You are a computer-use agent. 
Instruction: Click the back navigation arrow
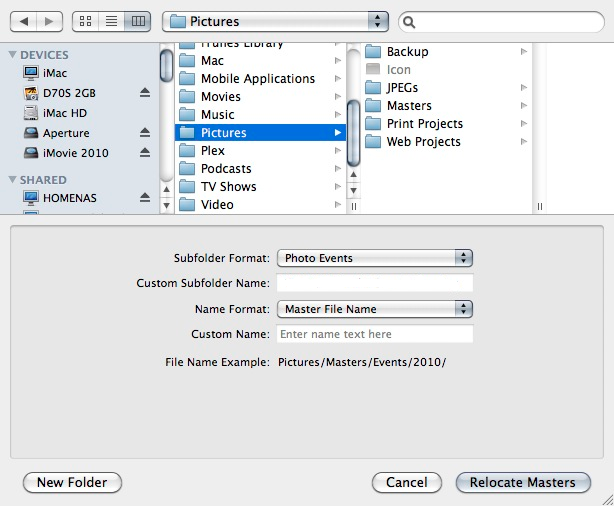[x=25, y=21]
